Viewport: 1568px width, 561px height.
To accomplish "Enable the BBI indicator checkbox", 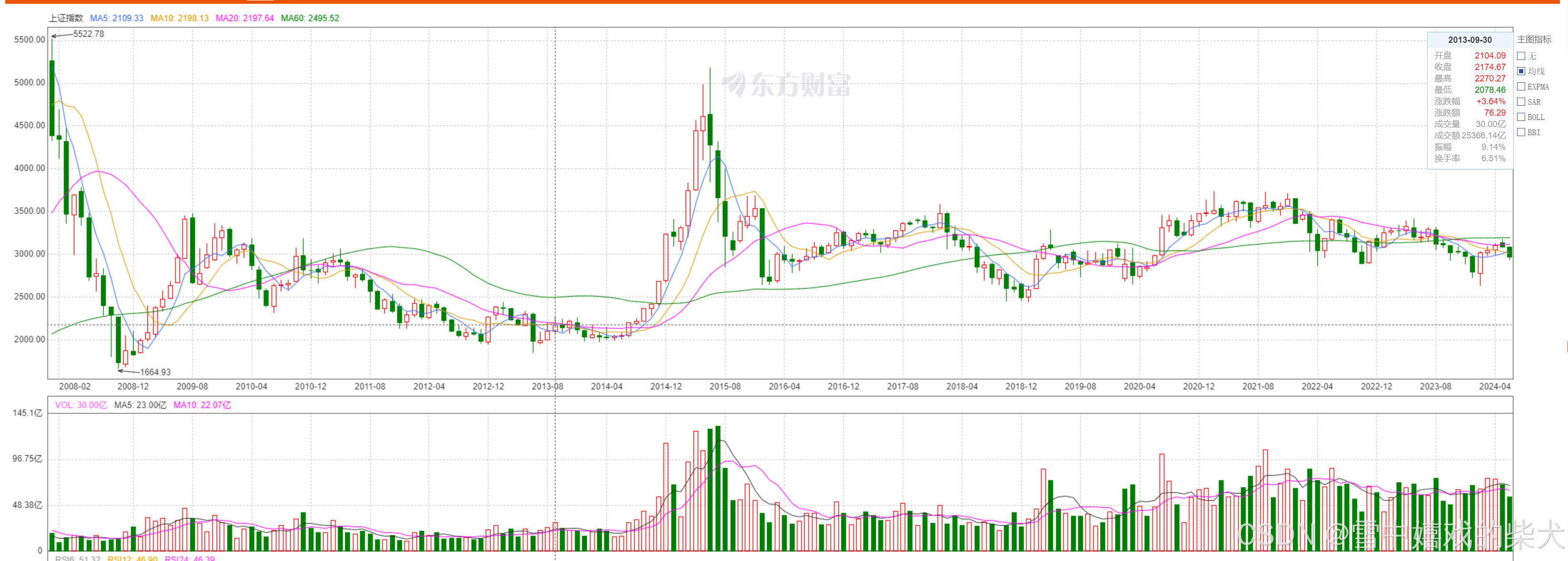I will 1521,132.
